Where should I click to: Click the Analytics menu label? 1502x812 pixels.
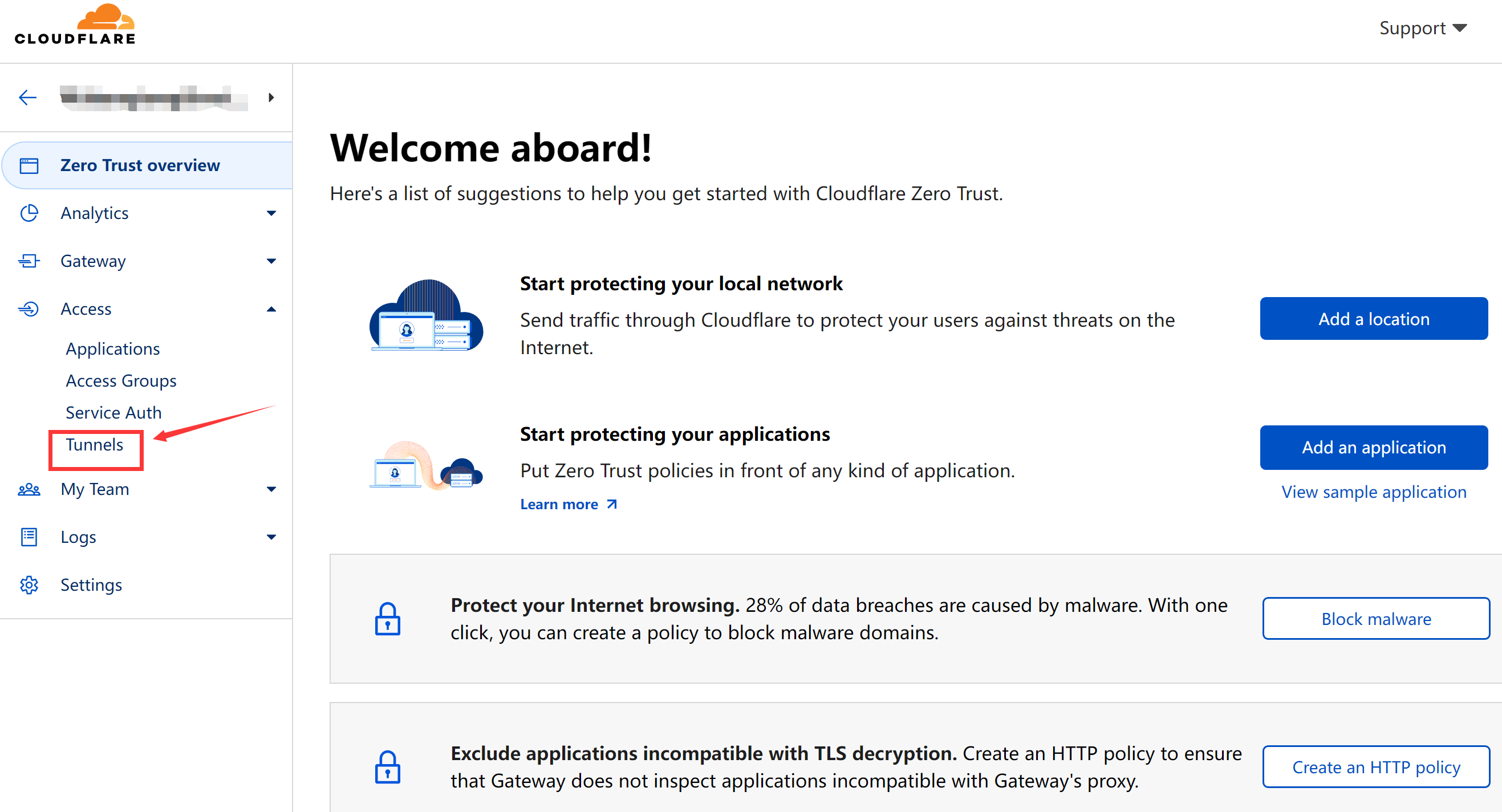click(x=95, y=213)
